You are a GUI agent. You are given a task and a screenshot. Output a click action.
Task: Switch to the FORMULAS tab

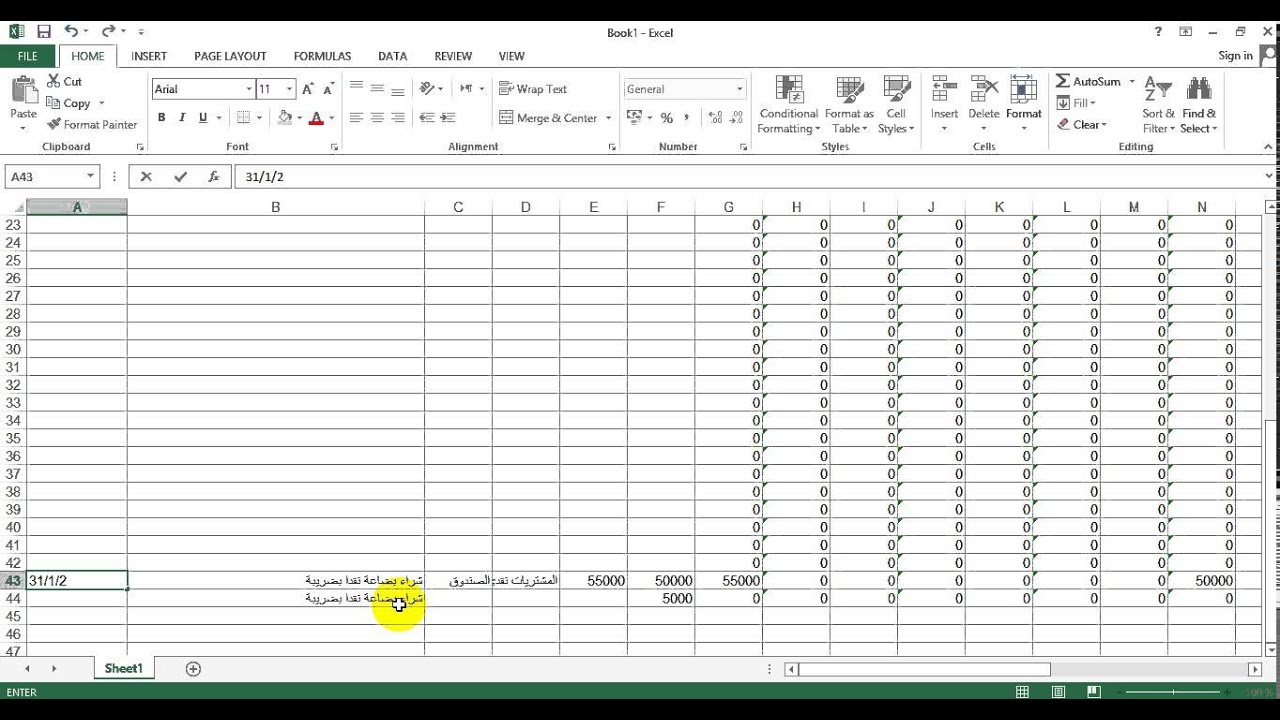pyautogui.click(x=322, y=56)
